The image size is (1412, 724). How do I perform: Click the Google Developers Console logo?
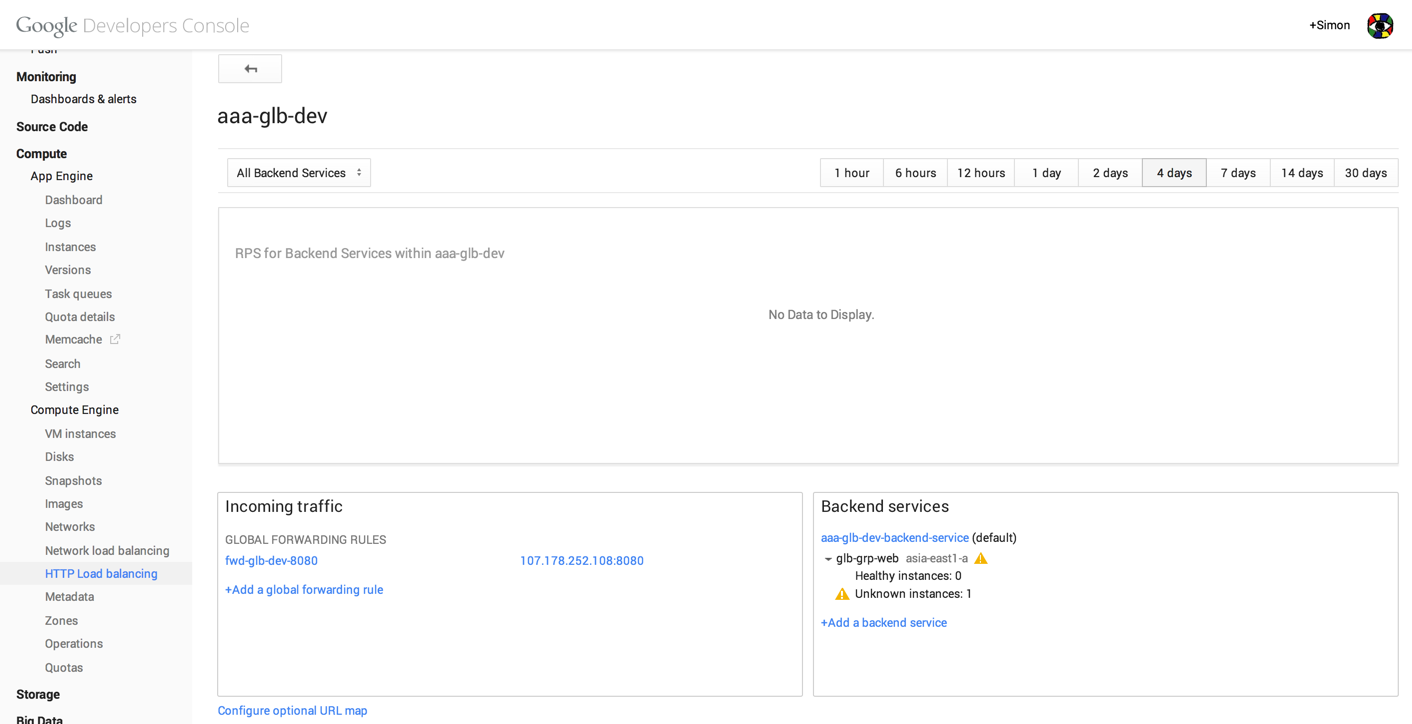pos(133,26)
